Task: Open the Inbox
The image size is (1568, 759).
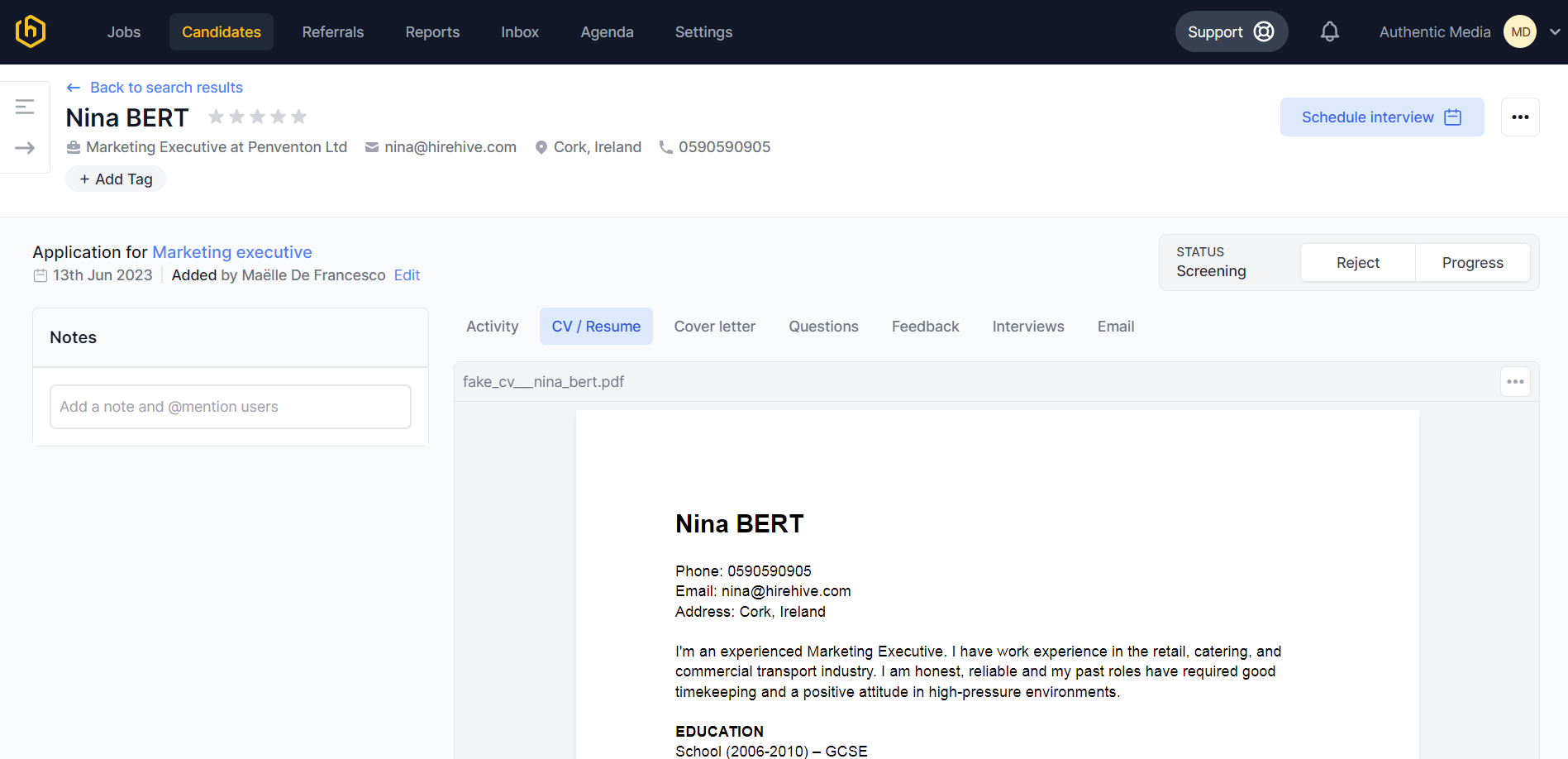Action: coord(520,31)
